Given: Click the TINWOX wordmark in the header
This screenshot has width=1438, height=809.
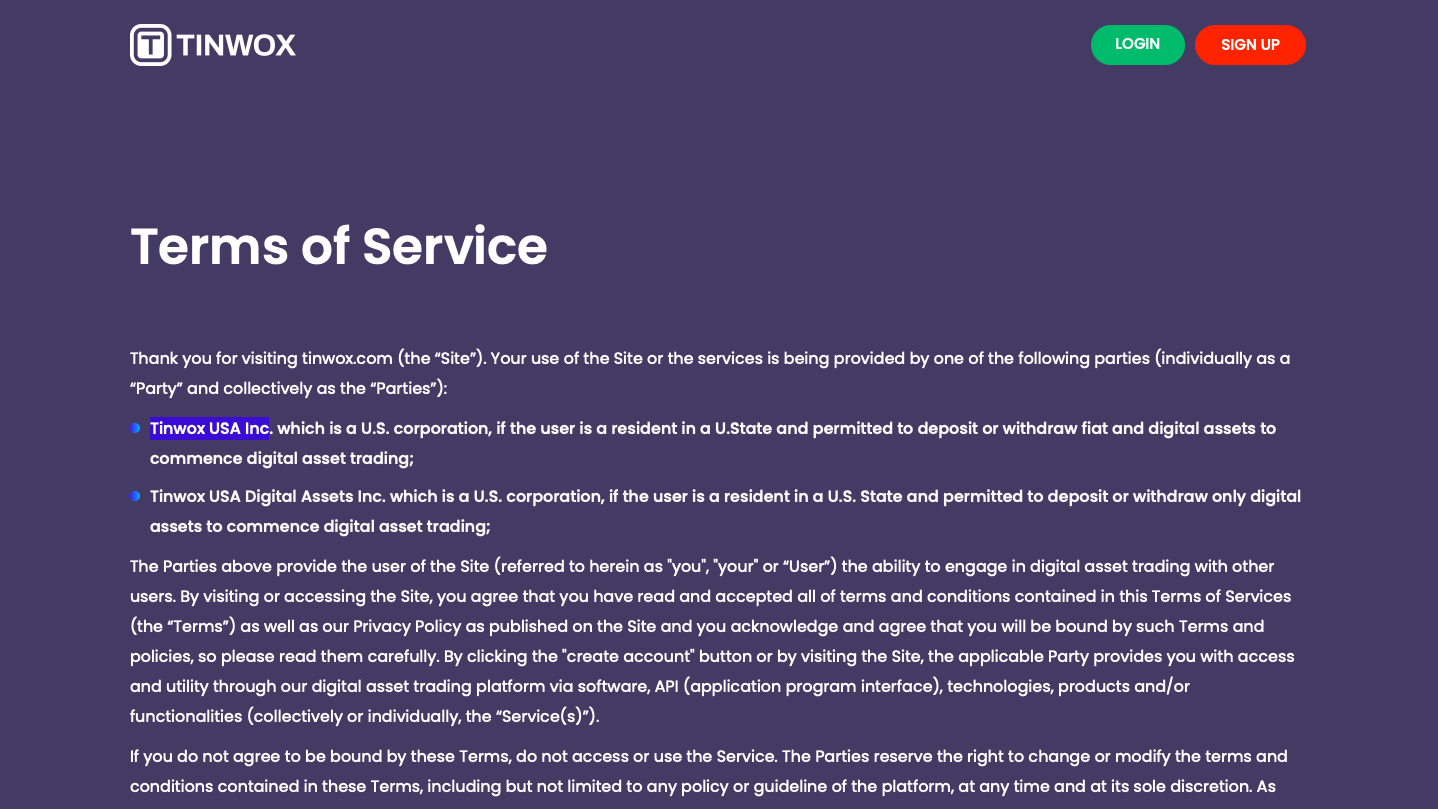Looking at the screenshot, I should 236,45.
